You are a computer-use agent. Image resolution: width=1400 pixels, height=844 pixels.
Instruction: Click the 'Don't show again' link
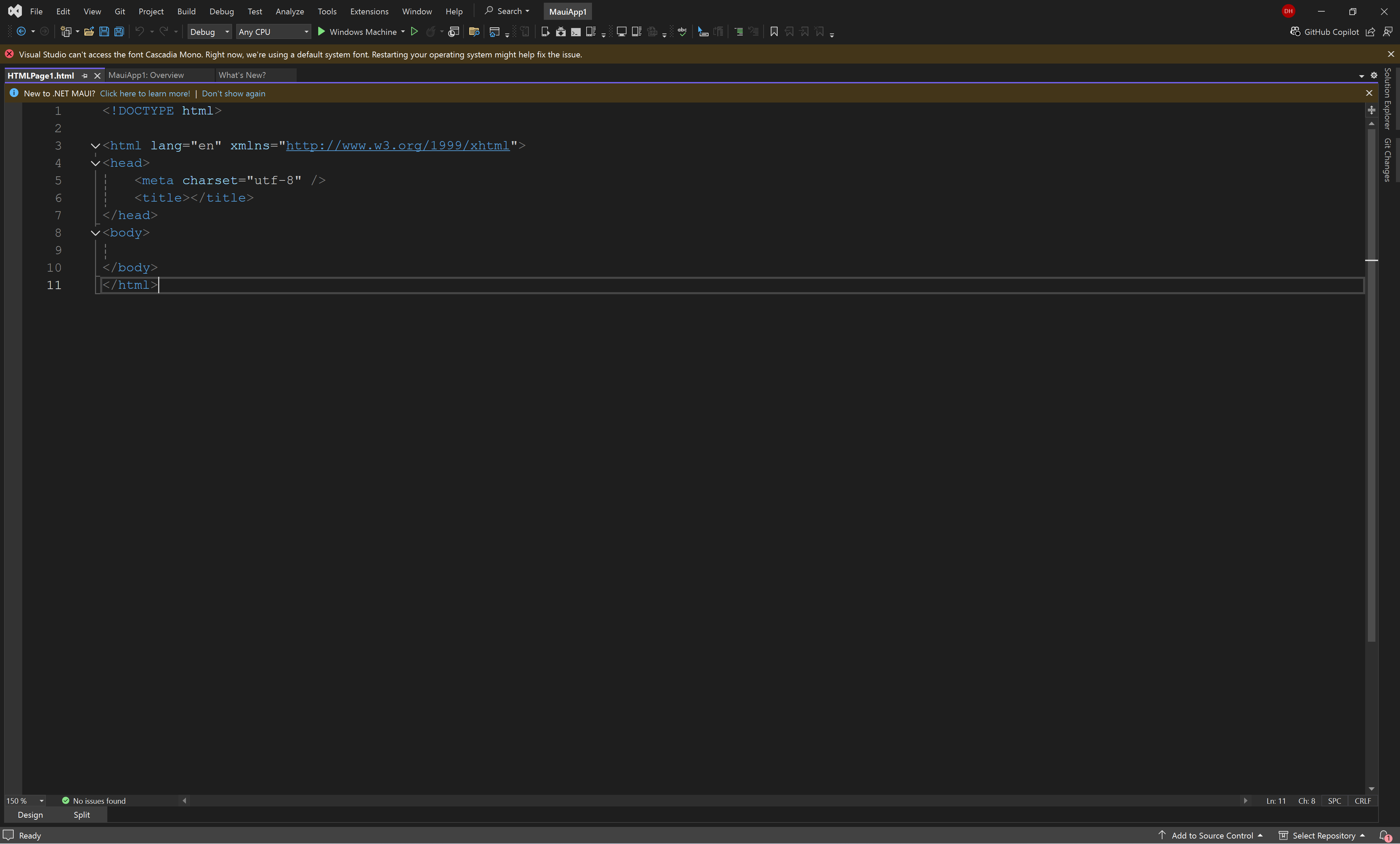[233, 94]
